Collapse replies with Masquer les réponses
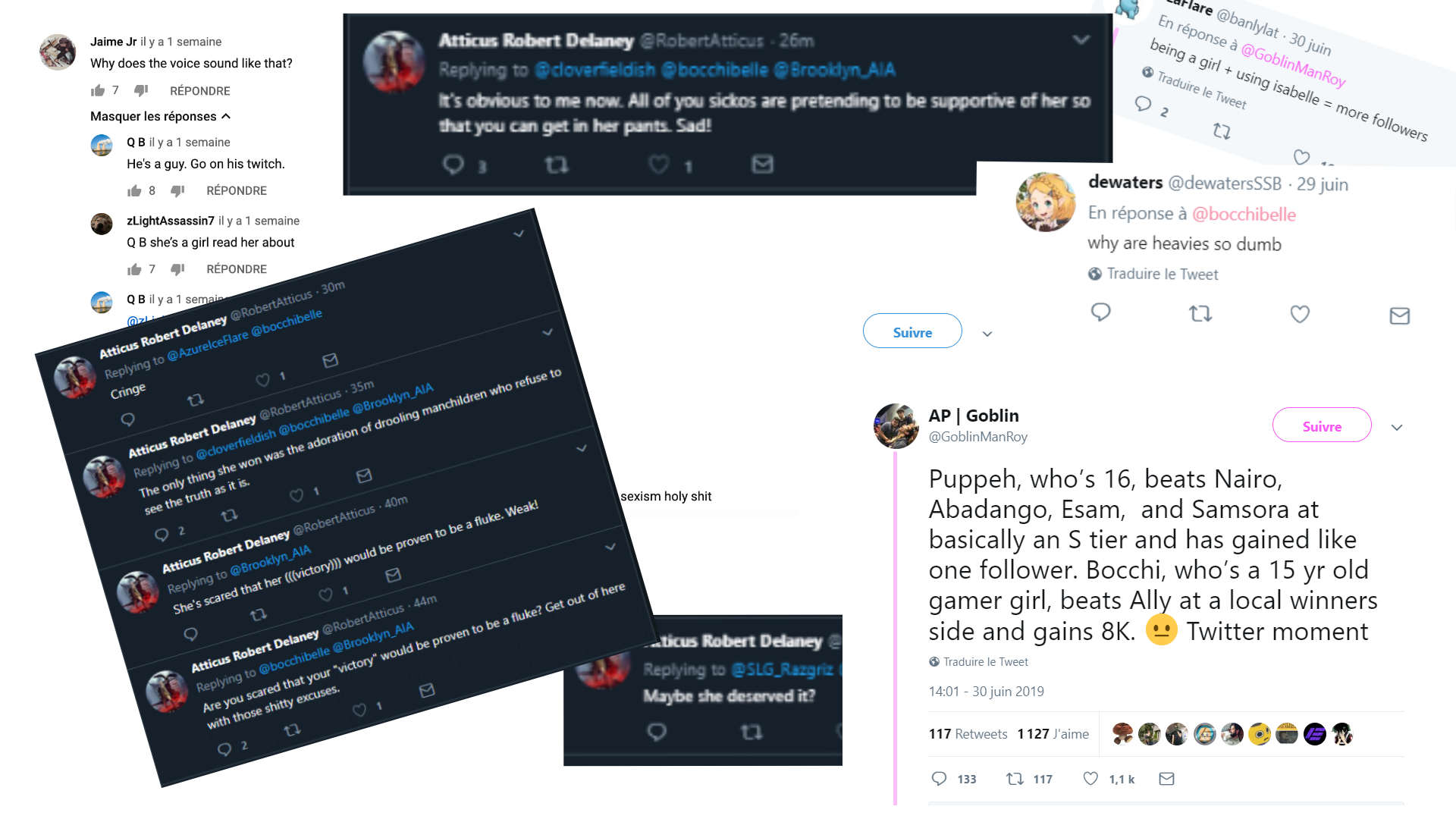The width and height of the screenshot is (1456, 819). pyautogui.click(x=160, y=116)
